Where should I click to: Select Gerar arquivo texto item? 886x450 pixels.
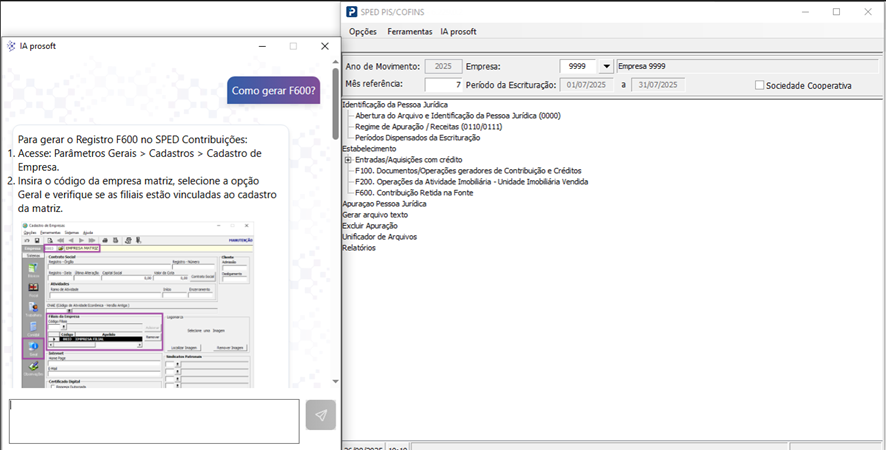click(375, 215)
